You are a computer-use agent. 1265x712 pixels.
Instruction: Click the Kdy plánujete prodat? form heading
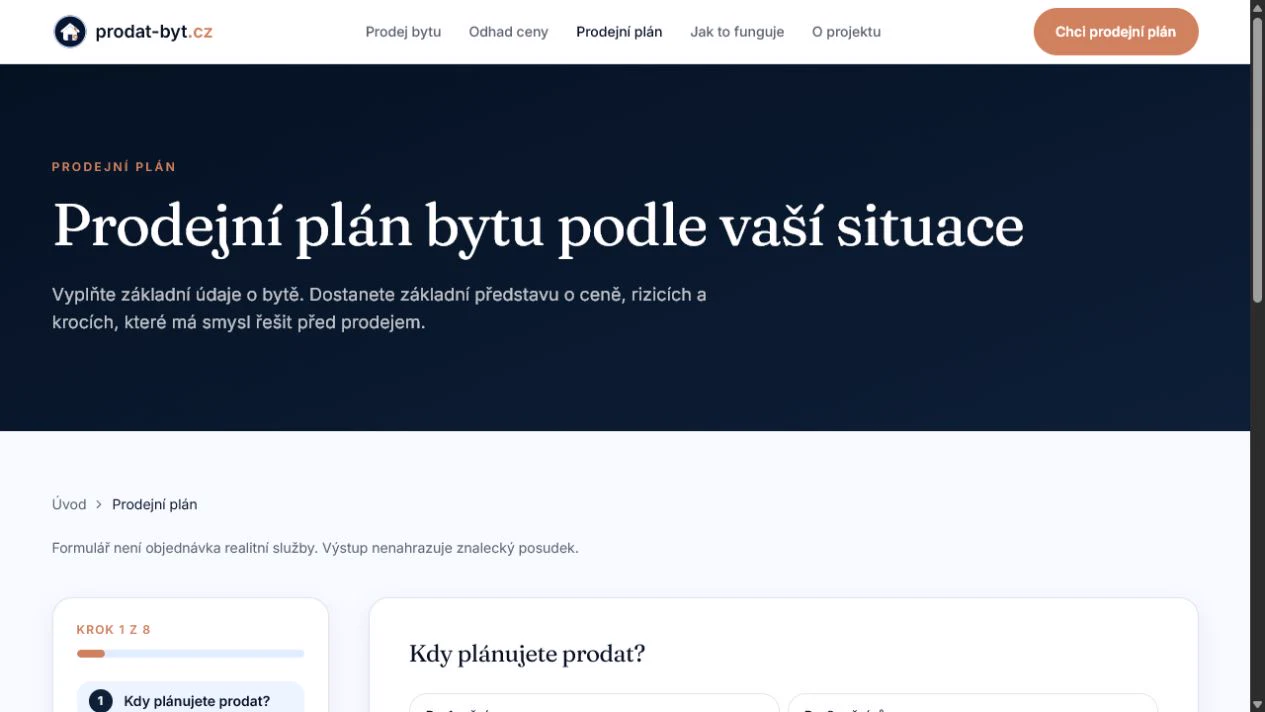click(527, 654)
